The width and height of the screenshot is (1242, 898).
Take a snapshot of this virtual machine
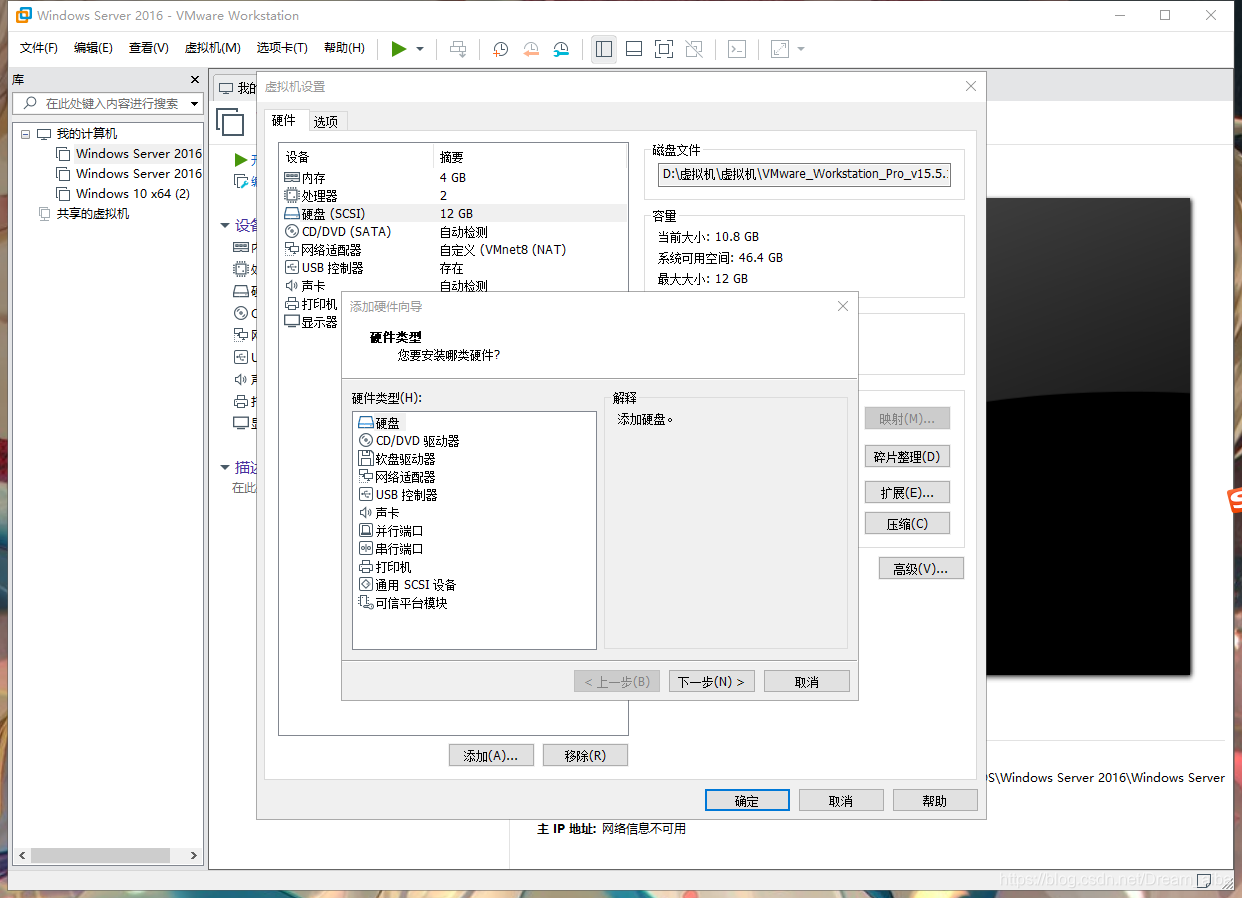pos(501,49)
